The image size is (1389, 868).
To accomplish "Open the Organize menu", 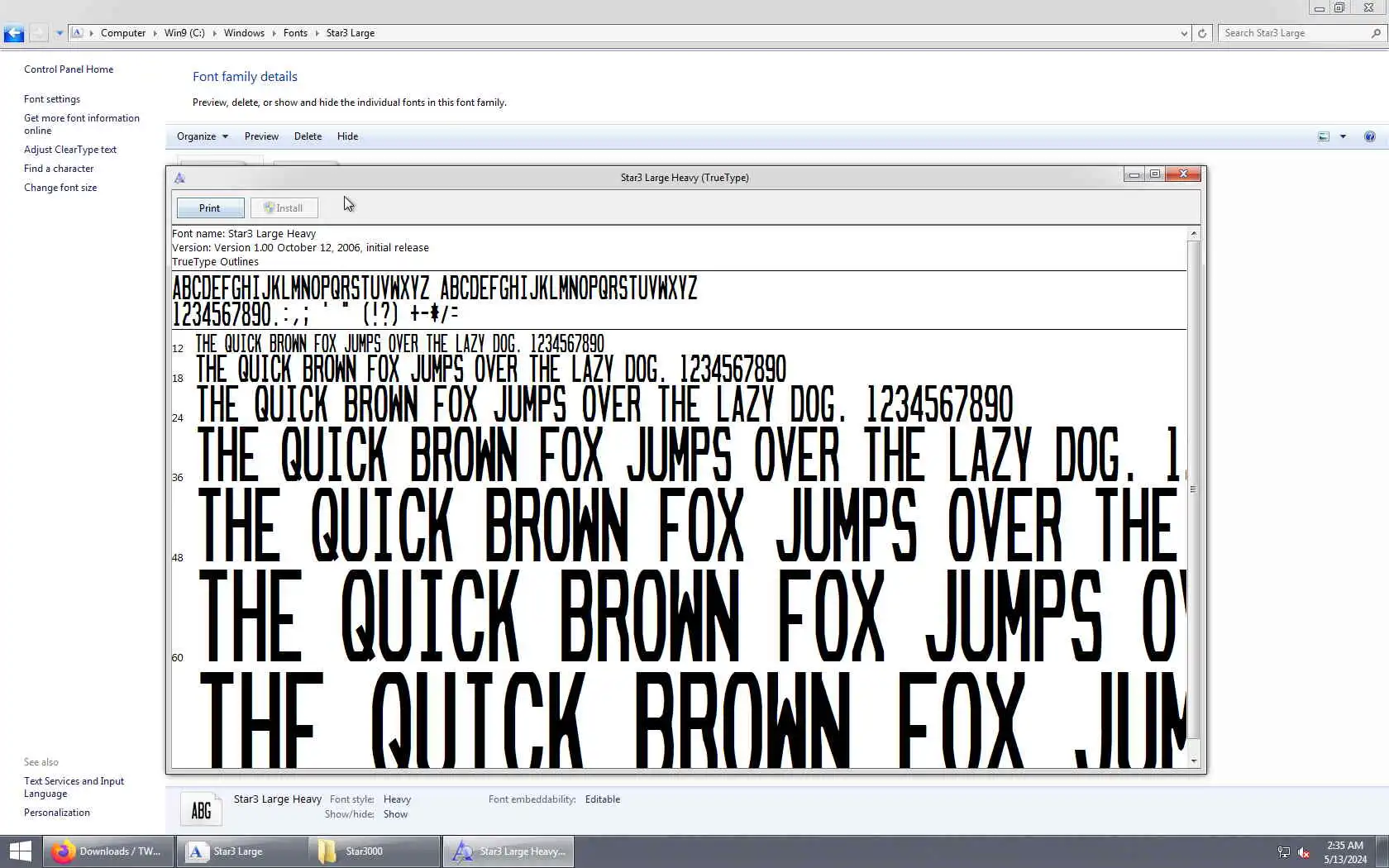I will point(202,136).
